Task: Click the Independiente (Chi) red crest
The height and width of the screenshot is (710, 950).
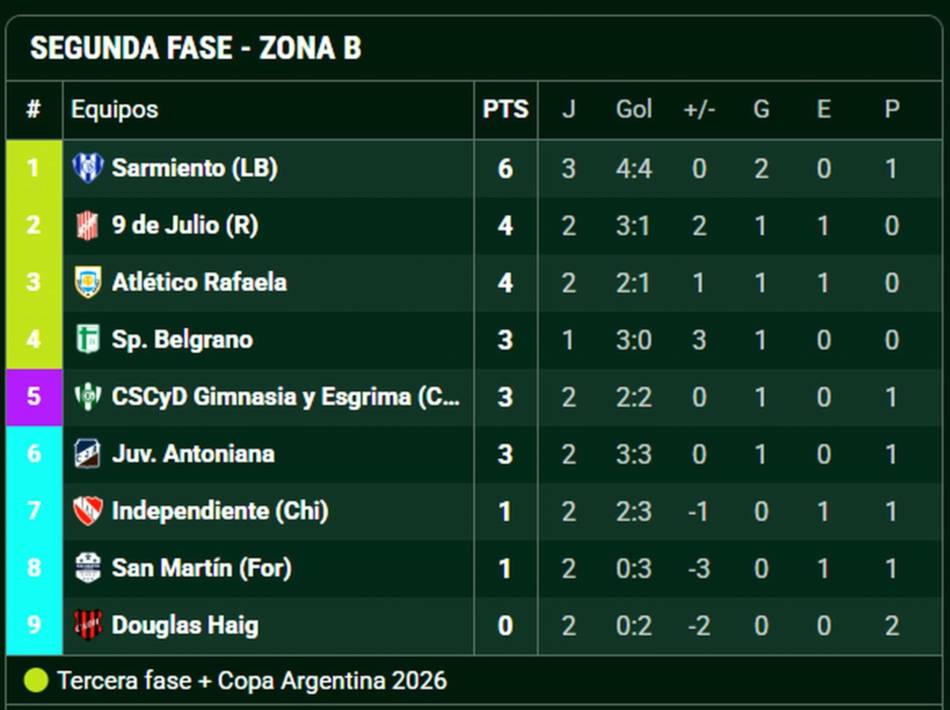Action: coord(88,511)
